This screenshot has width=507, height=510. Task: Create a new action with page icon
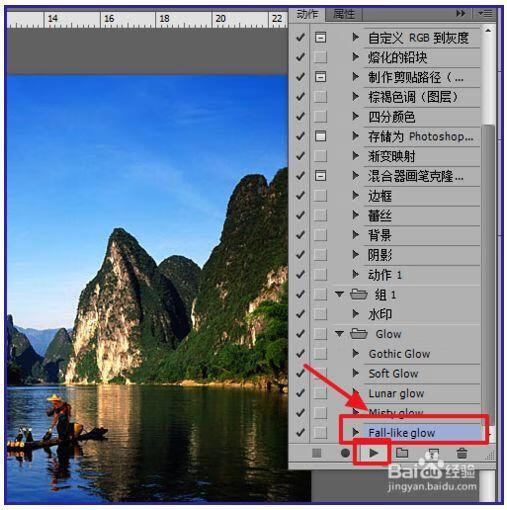(433, 453)
